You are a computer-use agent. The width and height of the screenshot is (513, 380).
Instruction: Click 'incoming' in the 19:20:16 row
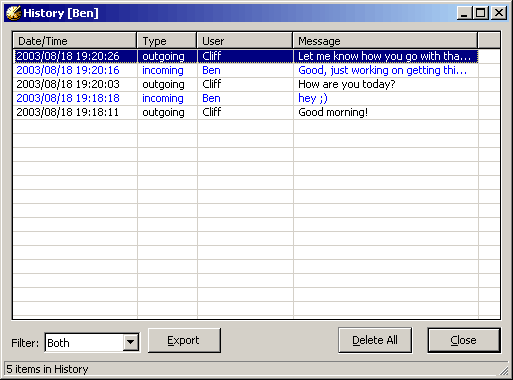pyautogui.click(x=163, y=70)
